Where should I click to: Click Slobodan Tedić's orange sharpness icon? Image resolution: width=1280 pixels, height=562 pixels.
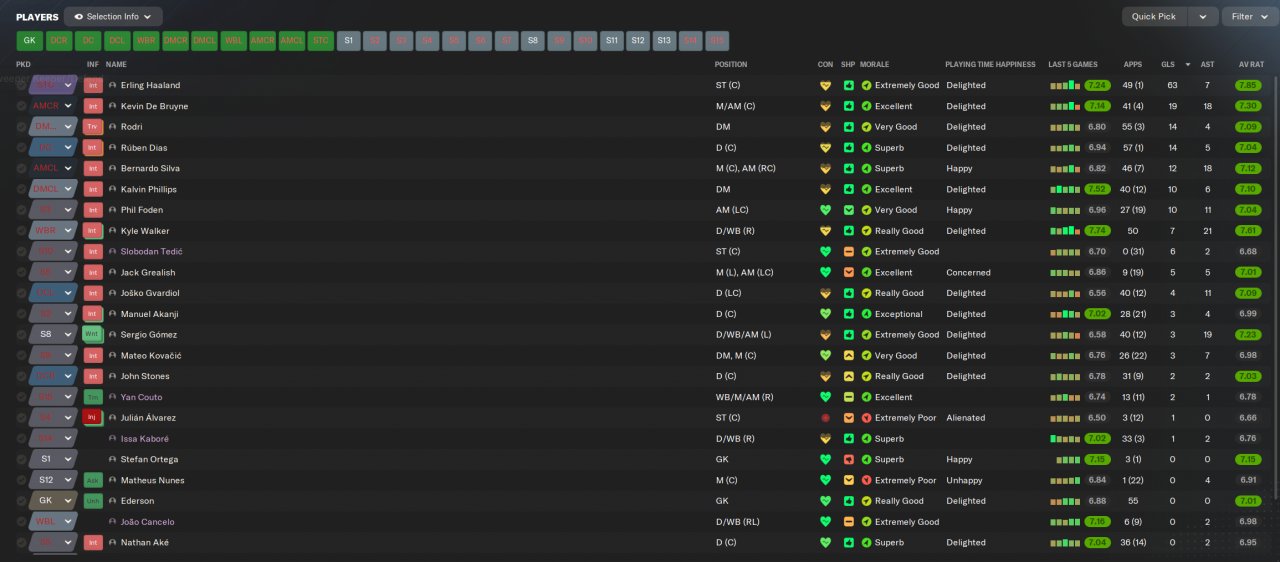coord(848,252)
